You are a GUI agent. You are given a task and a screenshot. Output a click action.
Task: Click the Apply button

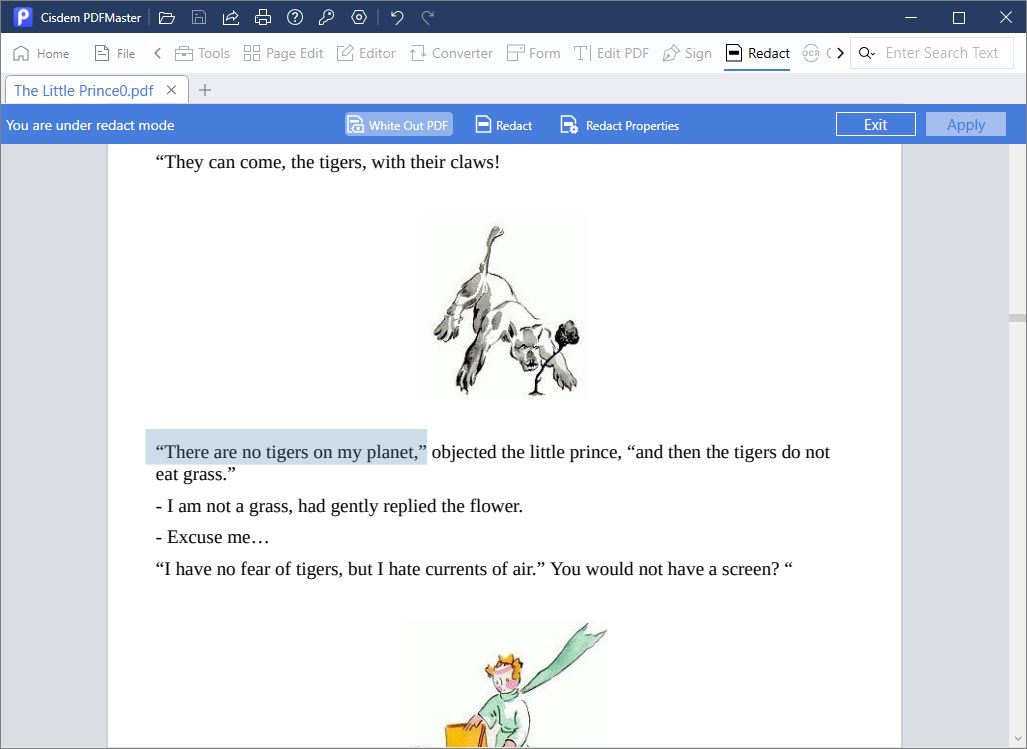(x=965, y=125)
